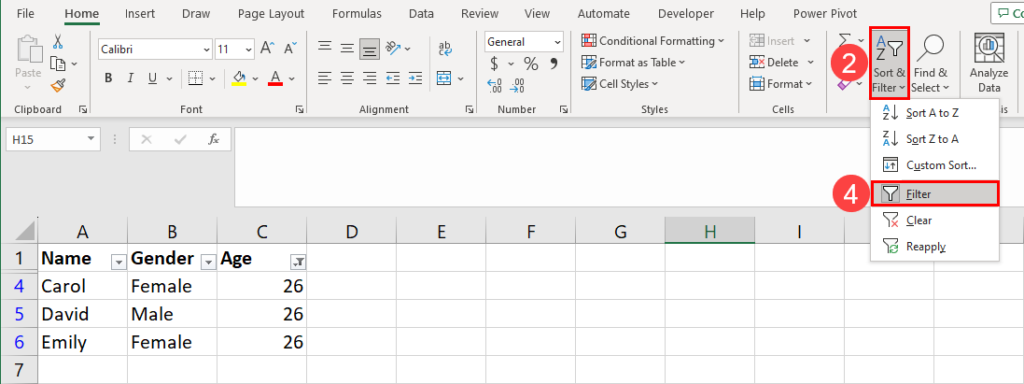
Task: Click the Decrease Font Size icon
Action: click(289, 48)
